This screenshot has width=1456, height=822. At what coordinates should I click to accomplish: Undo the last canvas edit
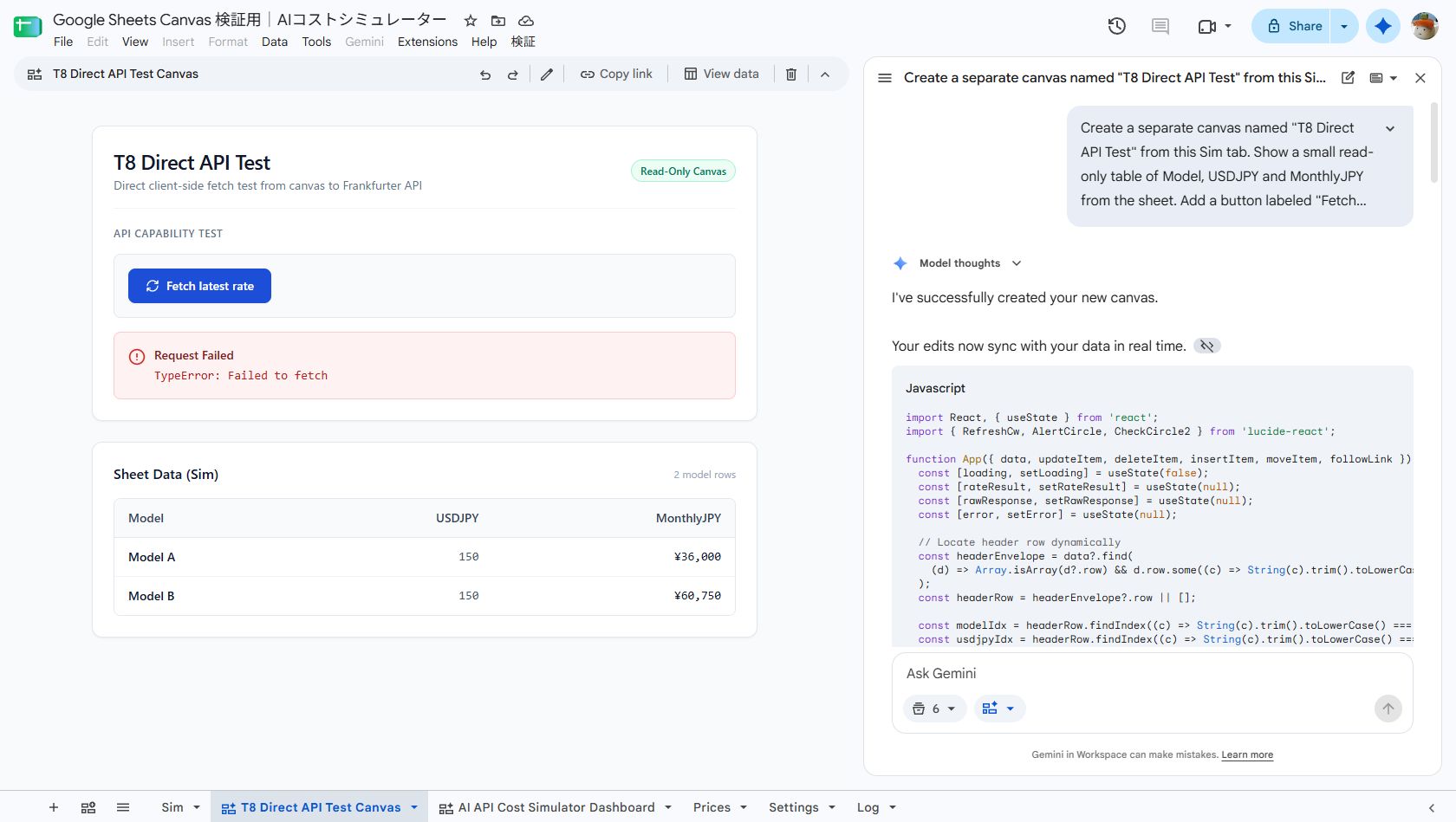[485, 74]
